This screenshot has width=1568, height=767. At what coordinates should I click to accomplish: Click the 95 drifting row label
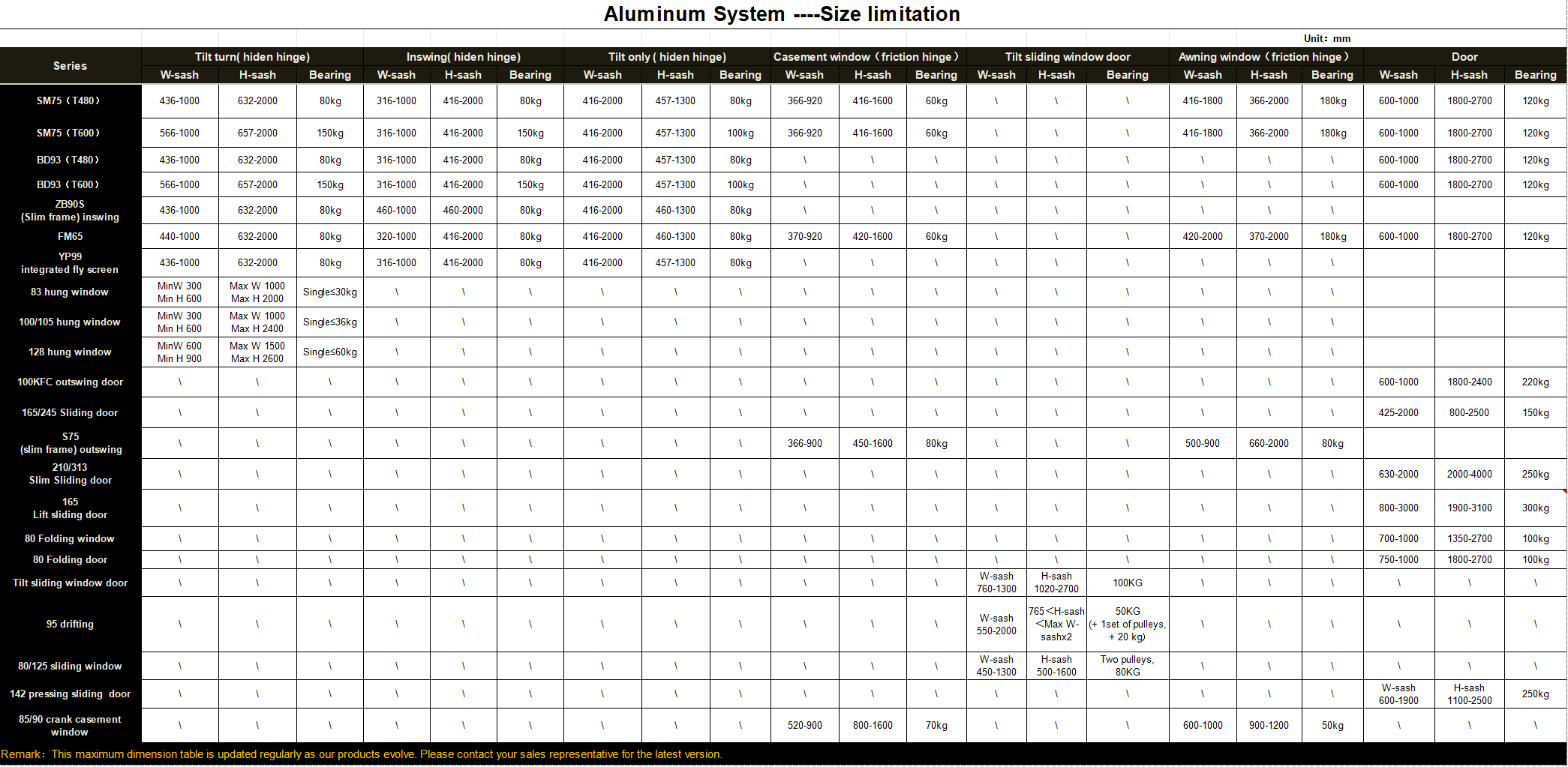pos(70,624)
